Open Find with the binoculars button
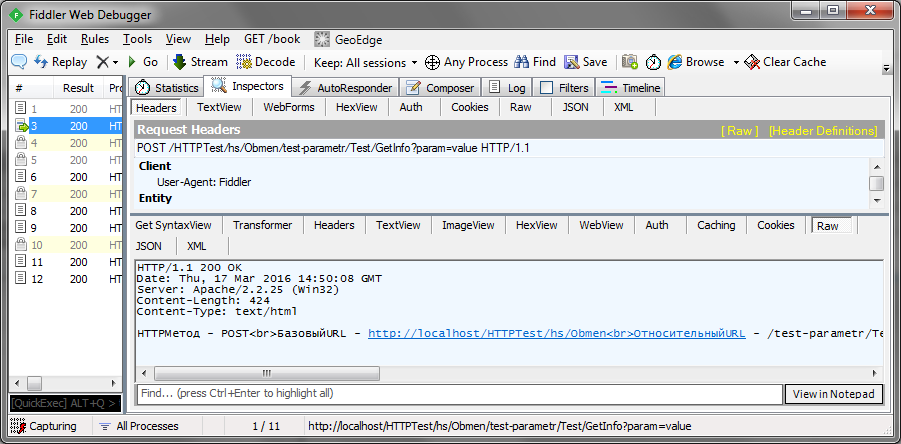The height and width of the screenshot is (444, 901). click(535, 62)
